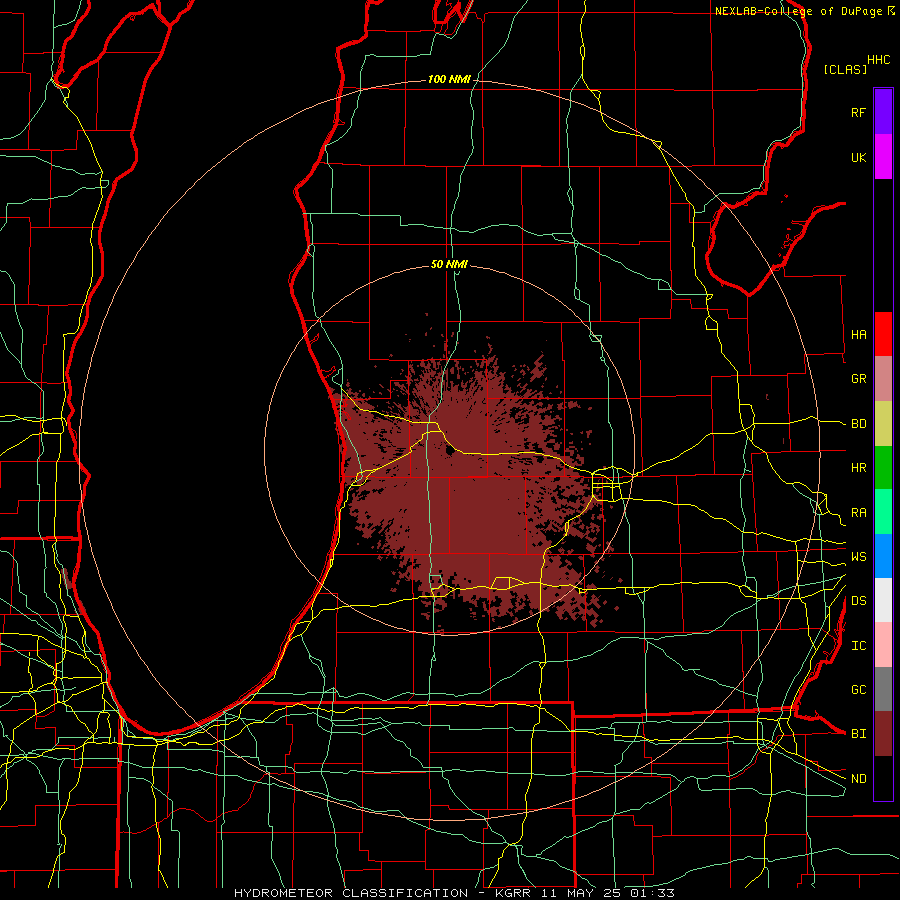Click the Hydrometeor Classification KGRR timestamp caption
The width and height of the screenshot is (900, 900).
coord(454,893)
